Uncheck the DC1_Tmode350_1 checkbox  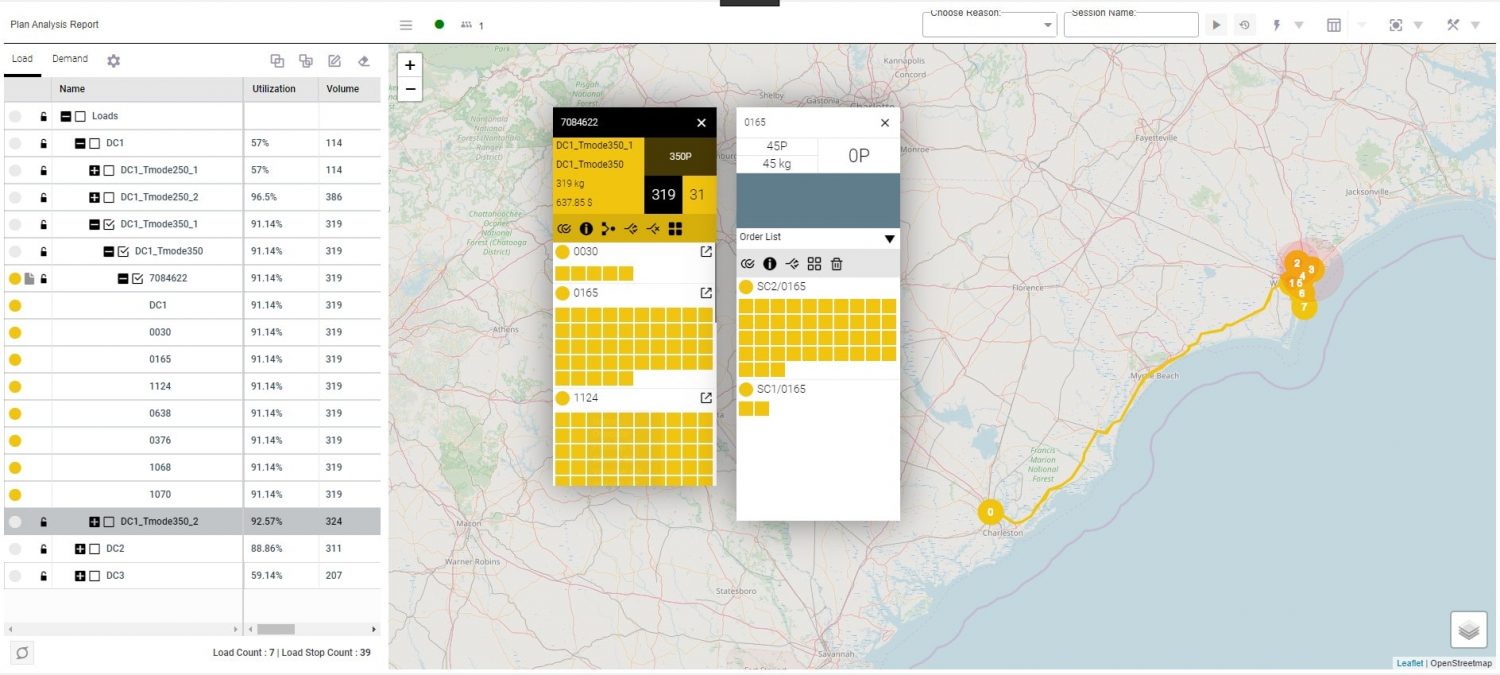pyautogui.click(x=109, y=225)
